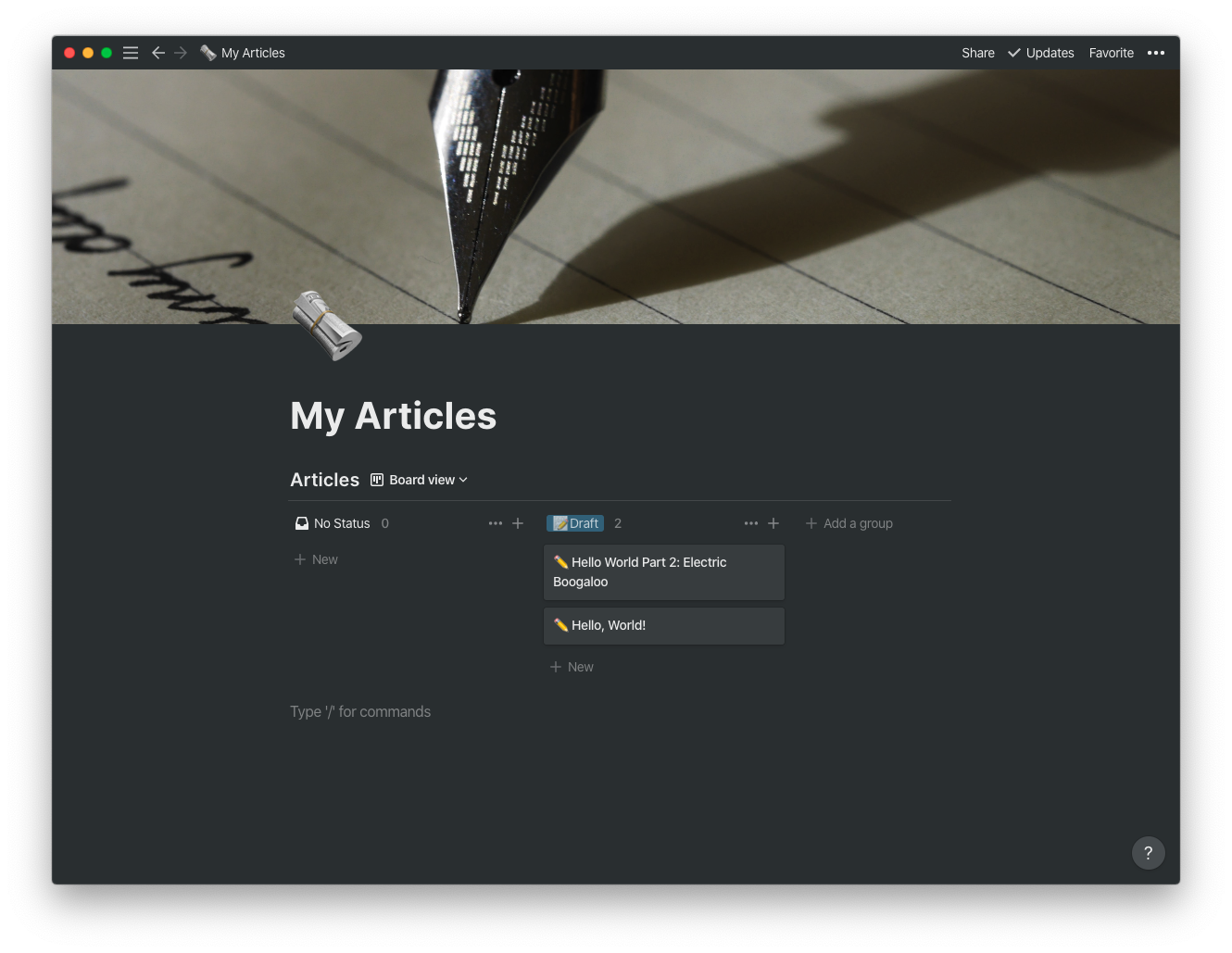Click New under Draft column

tap(572, 667)
